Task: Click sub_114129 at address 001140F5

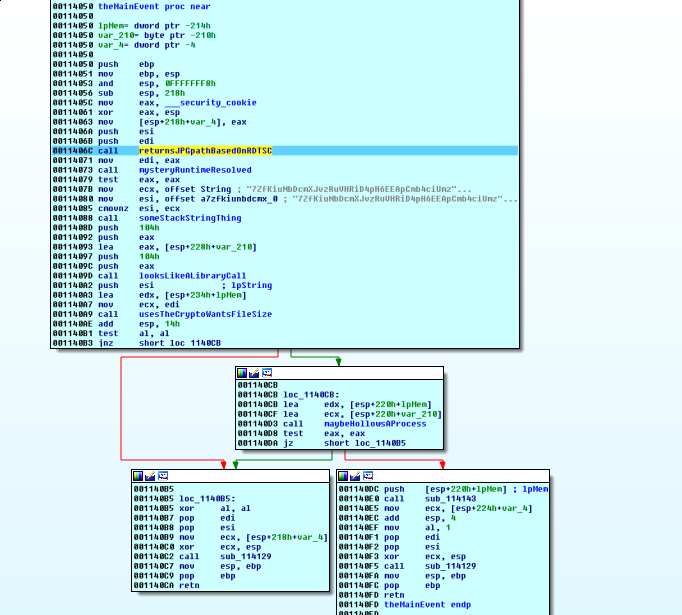Action: [x=450, y=566]
